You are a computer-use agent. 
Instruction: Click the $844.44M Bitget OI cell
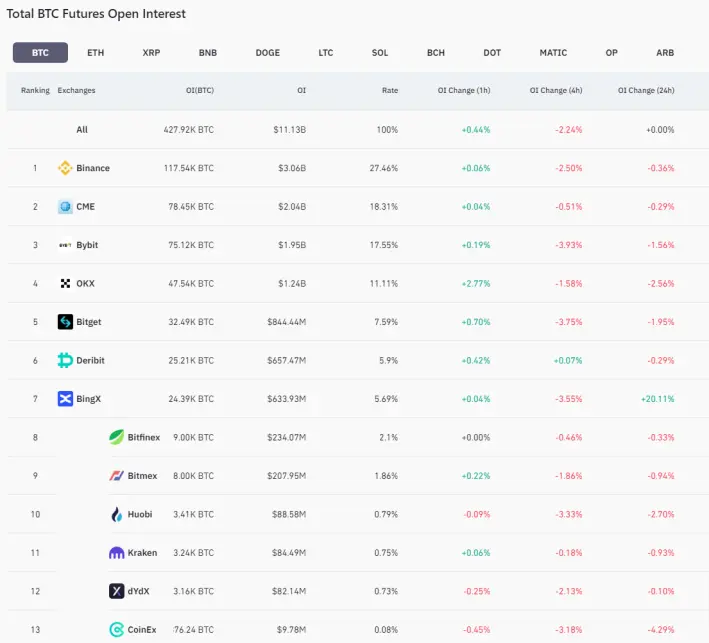[287, 322]
